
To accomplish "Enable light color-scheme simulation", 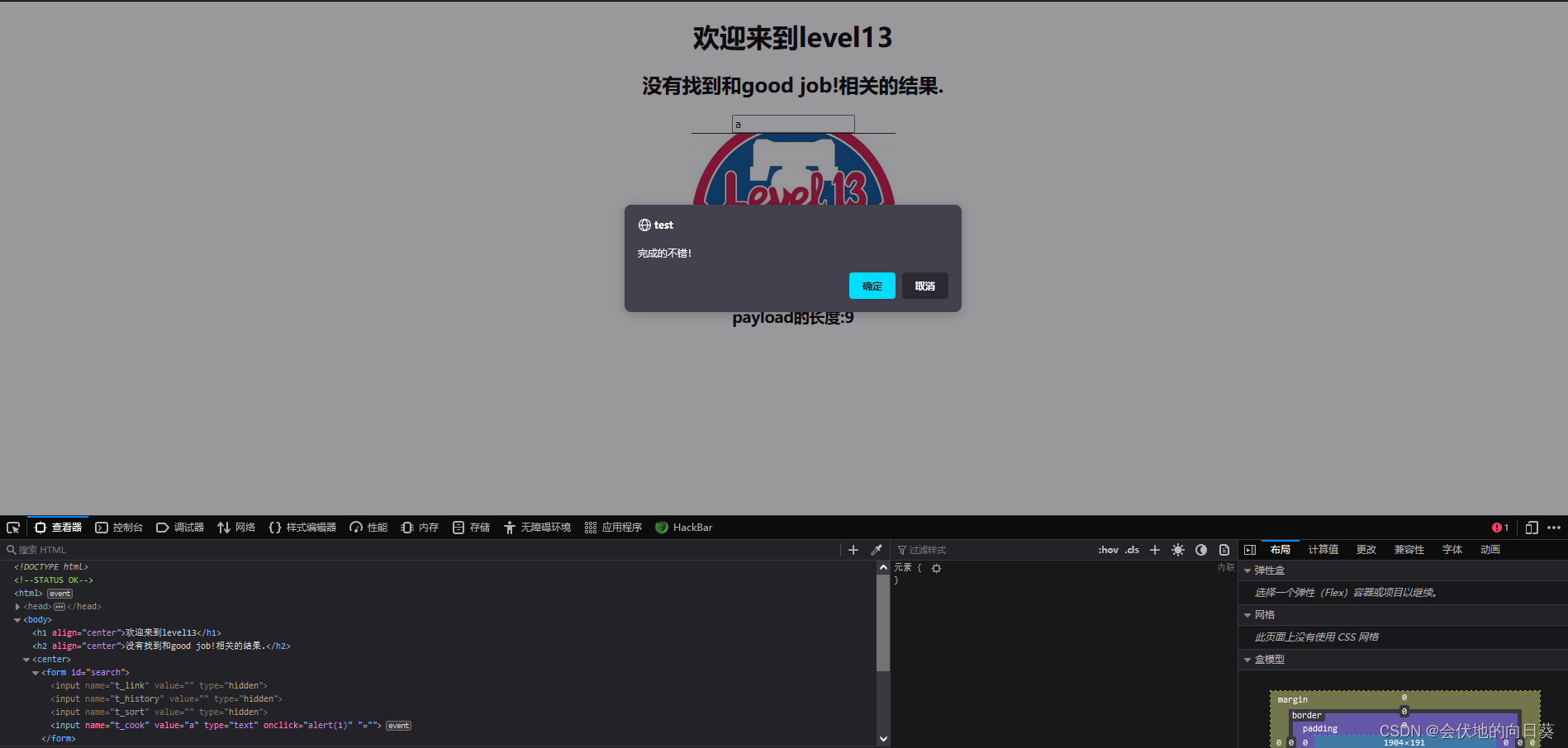I will 1178,550.
